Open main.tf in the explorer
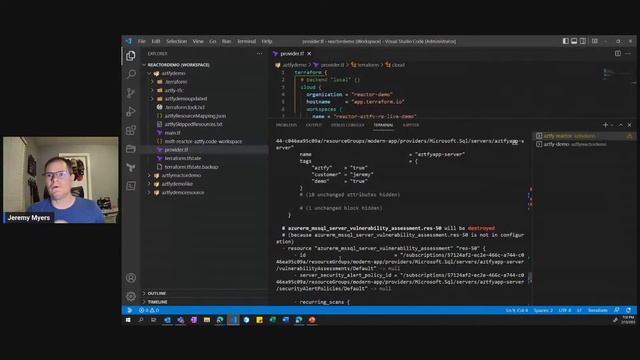 172,133
